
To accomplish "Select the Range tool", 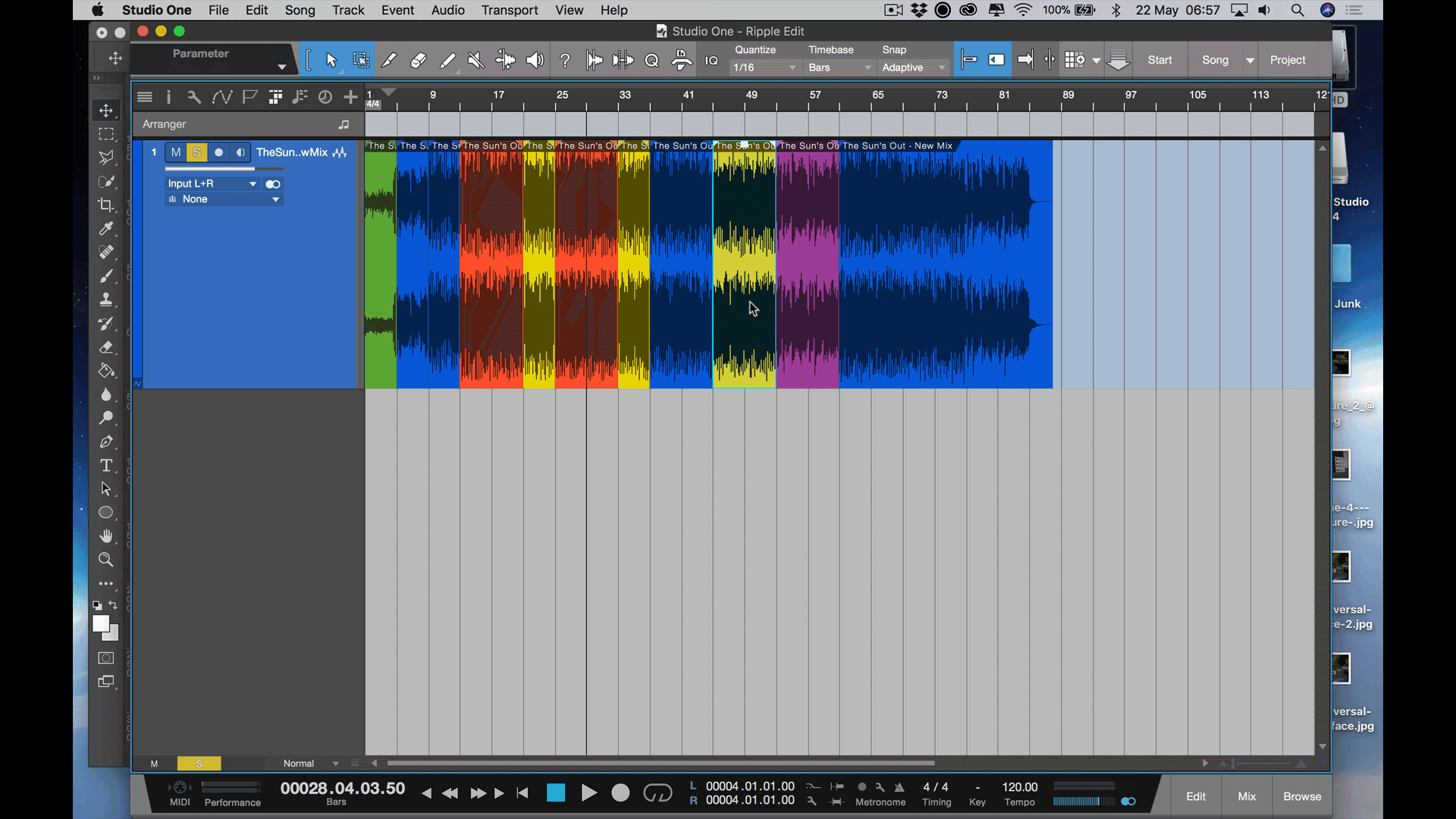I will [x=361, y=61].
